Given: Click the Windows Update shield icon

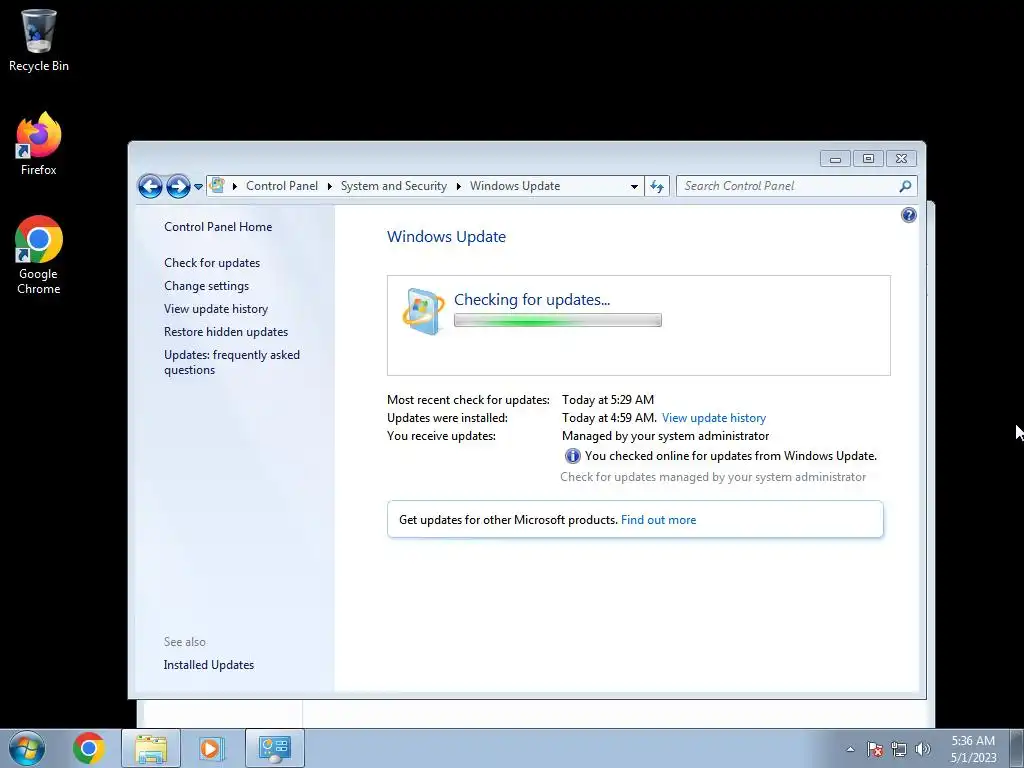Looking at the screenshot, I should [423, 311].
